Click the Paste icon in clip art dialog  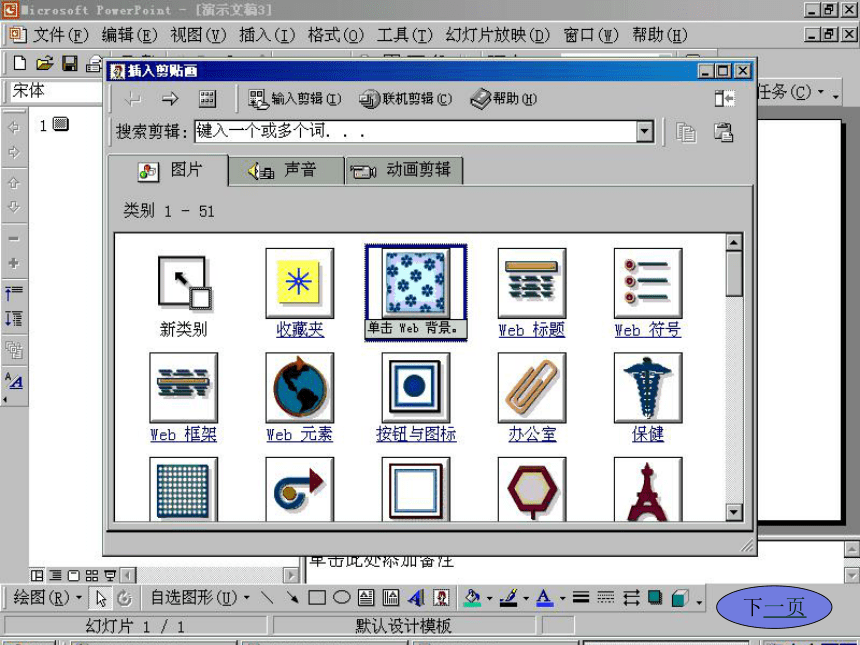723,132
